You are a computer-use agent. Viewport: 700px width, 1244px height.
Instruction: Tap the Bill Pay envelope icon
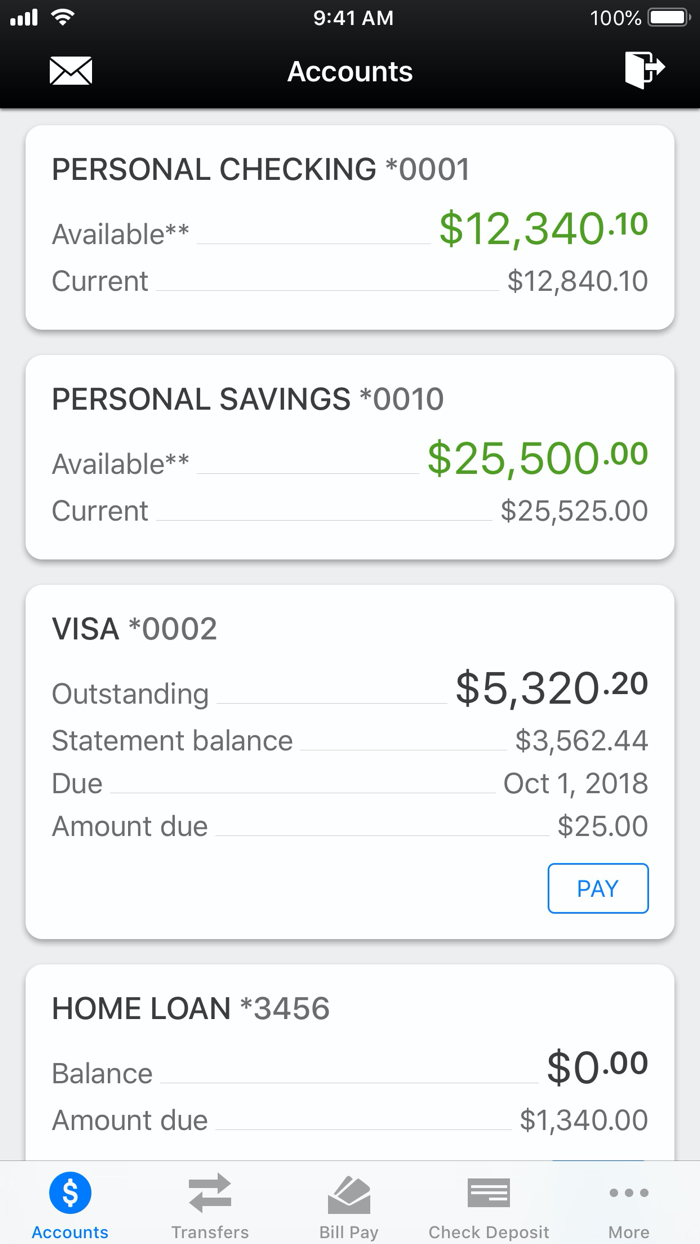coord(349,1192)
